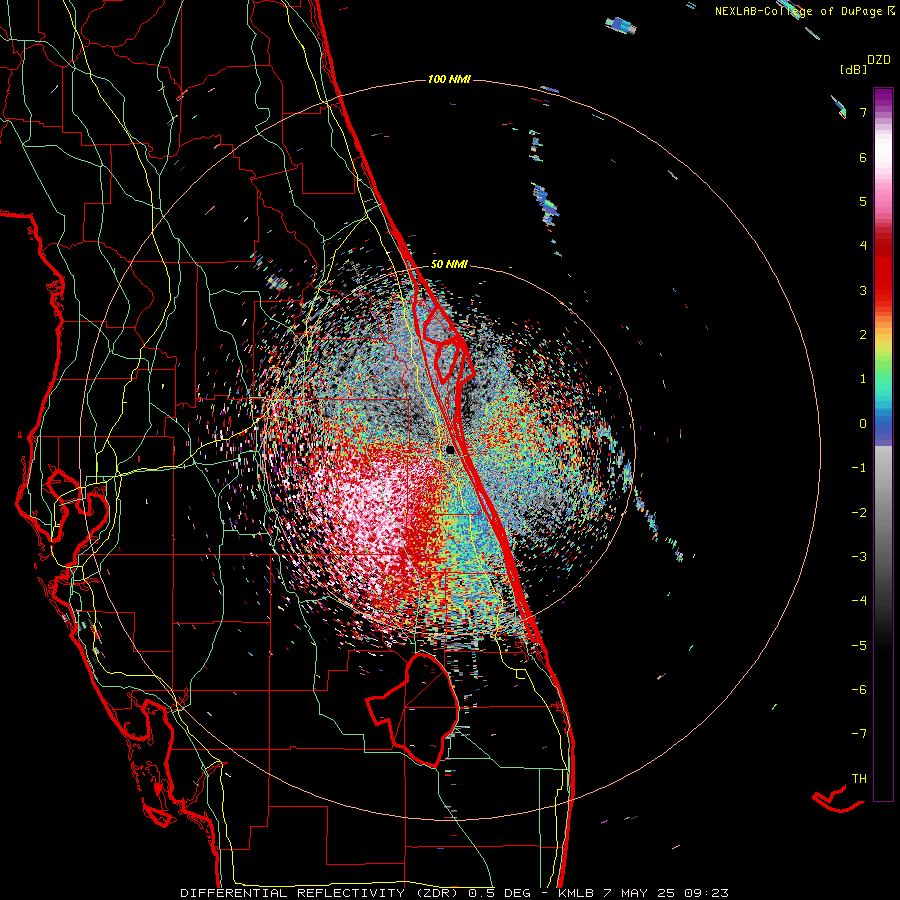Click the 5 value on the color scale
This screenshot has width=900, height=900.
click(x=863, y=201)
